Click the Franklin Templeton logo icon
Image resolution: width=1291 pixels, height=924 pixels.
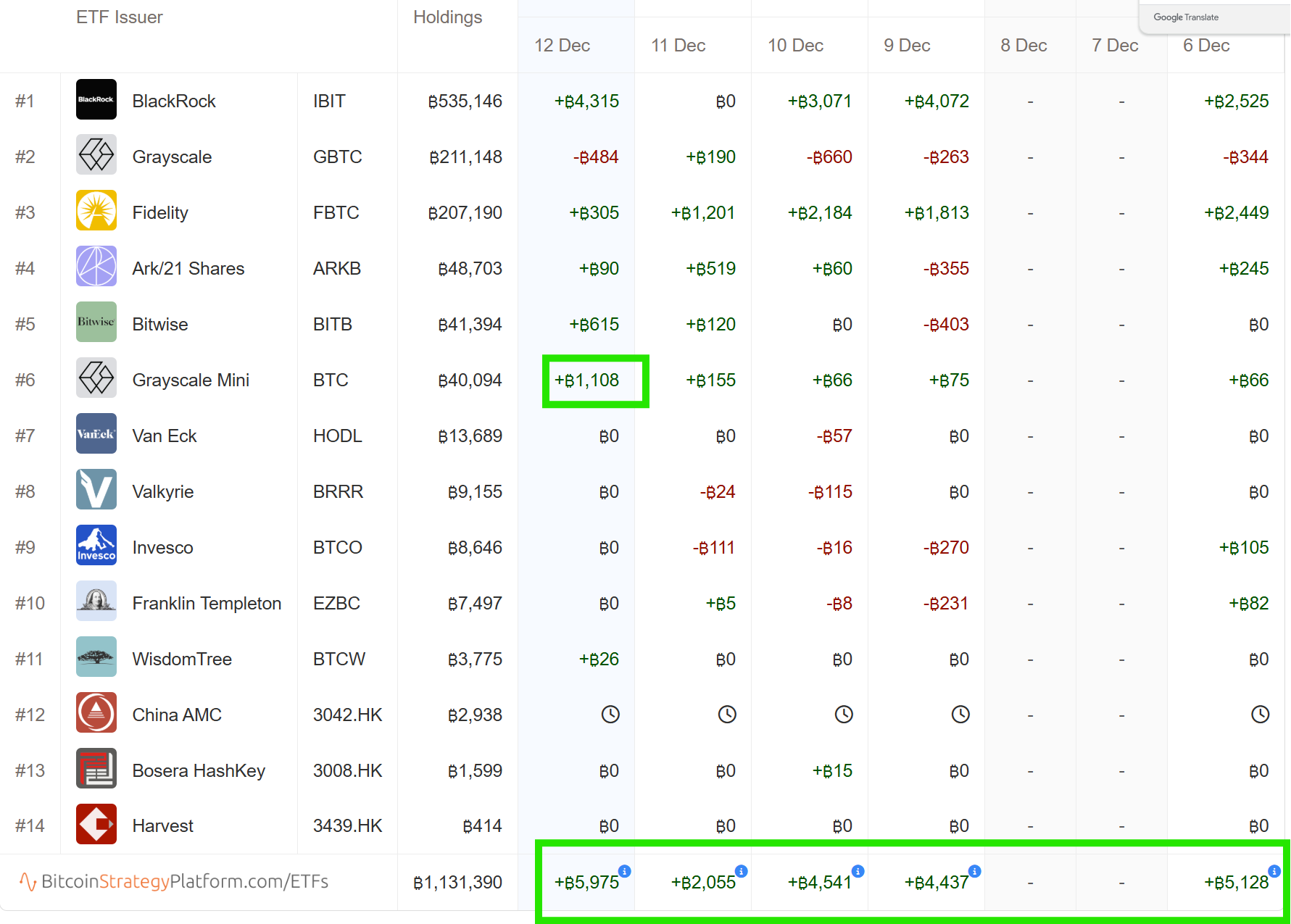point(96,601)
